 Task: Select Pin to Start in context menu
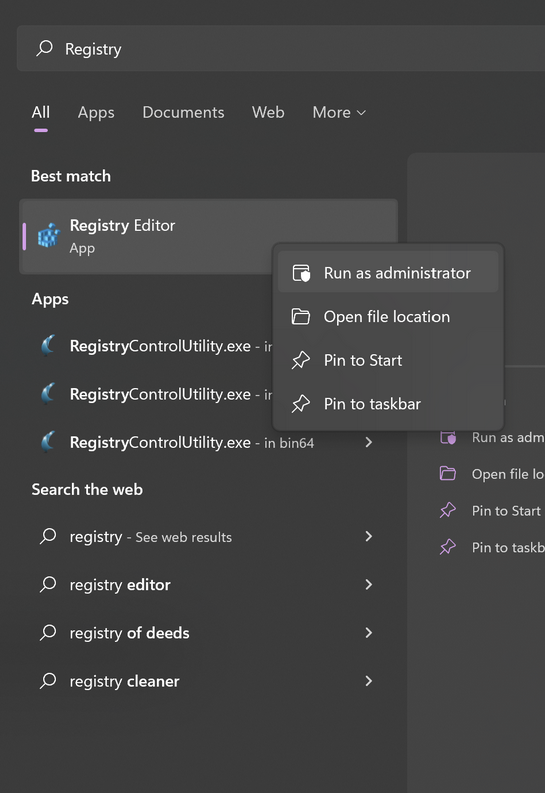point(388,360)
